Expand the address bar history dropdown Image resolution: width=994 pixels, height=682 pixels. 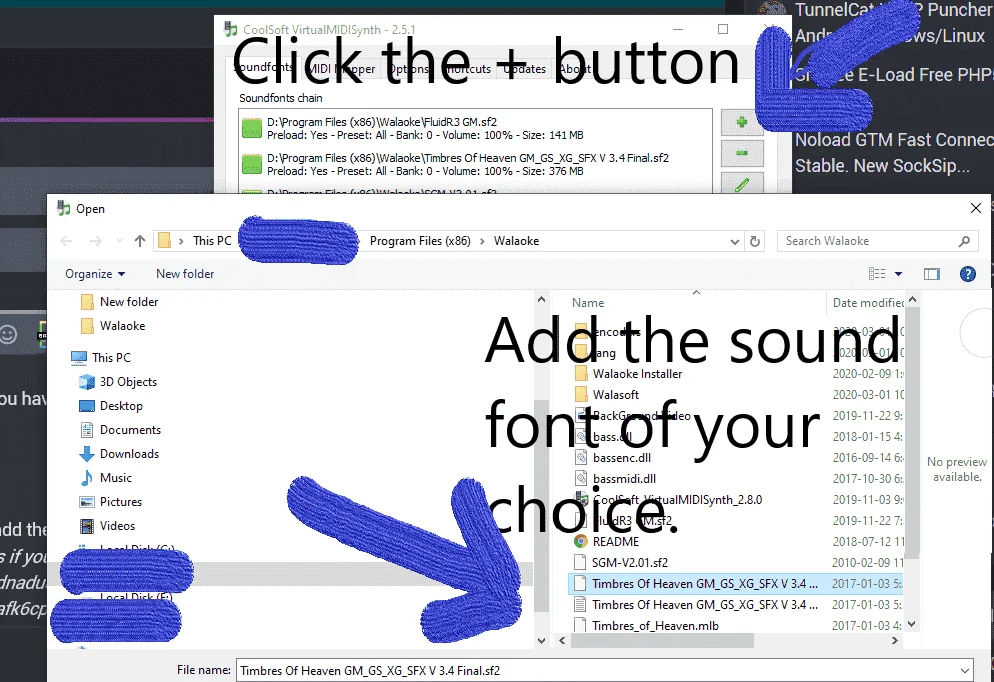[734, 241]
